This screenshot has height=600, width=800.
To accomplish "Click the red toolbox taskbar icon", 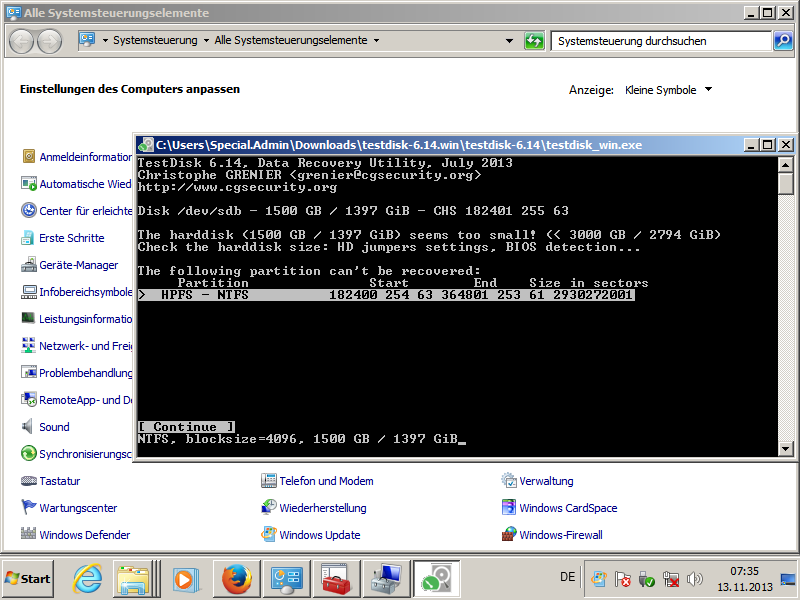I will click(336, 579).
